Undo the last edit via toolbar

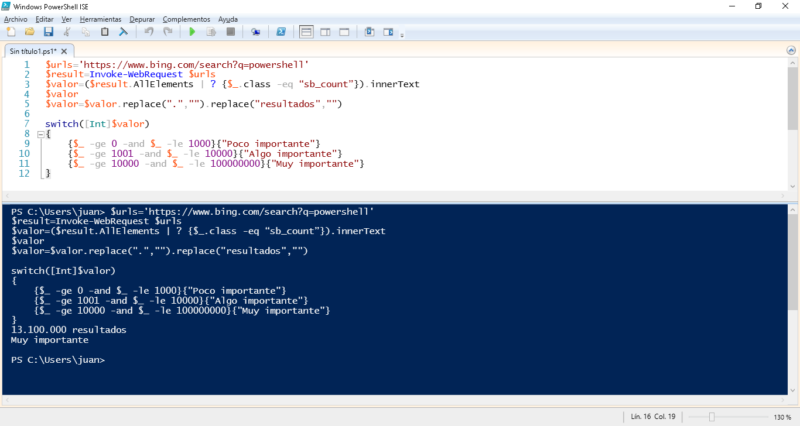pos(150,32)
